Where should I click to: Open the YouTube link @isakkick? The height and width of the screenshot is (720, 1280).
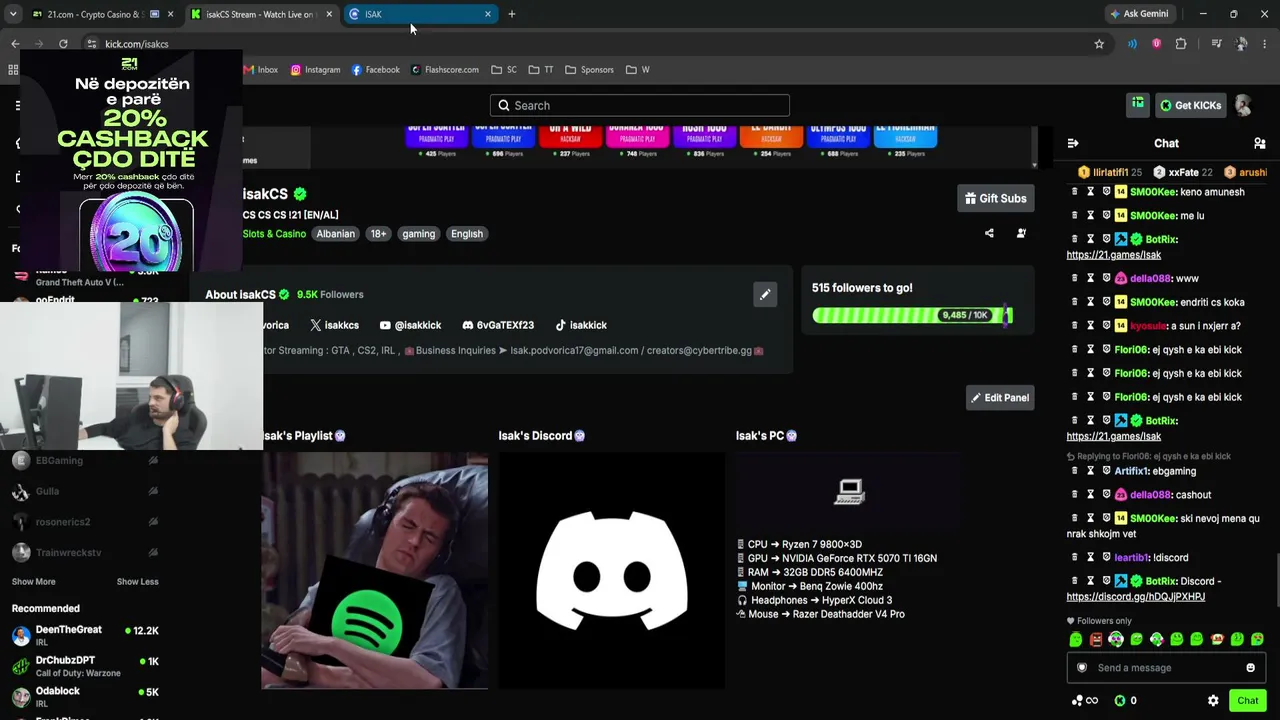(410, 325)
